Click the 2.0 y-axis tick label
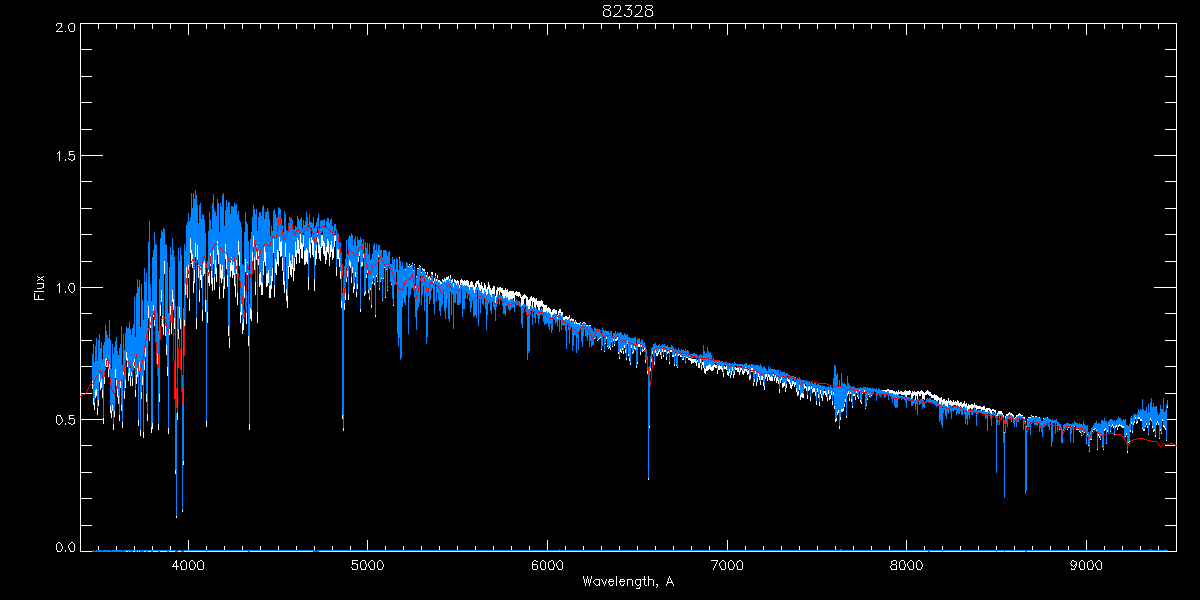 (x=66, y=28)
